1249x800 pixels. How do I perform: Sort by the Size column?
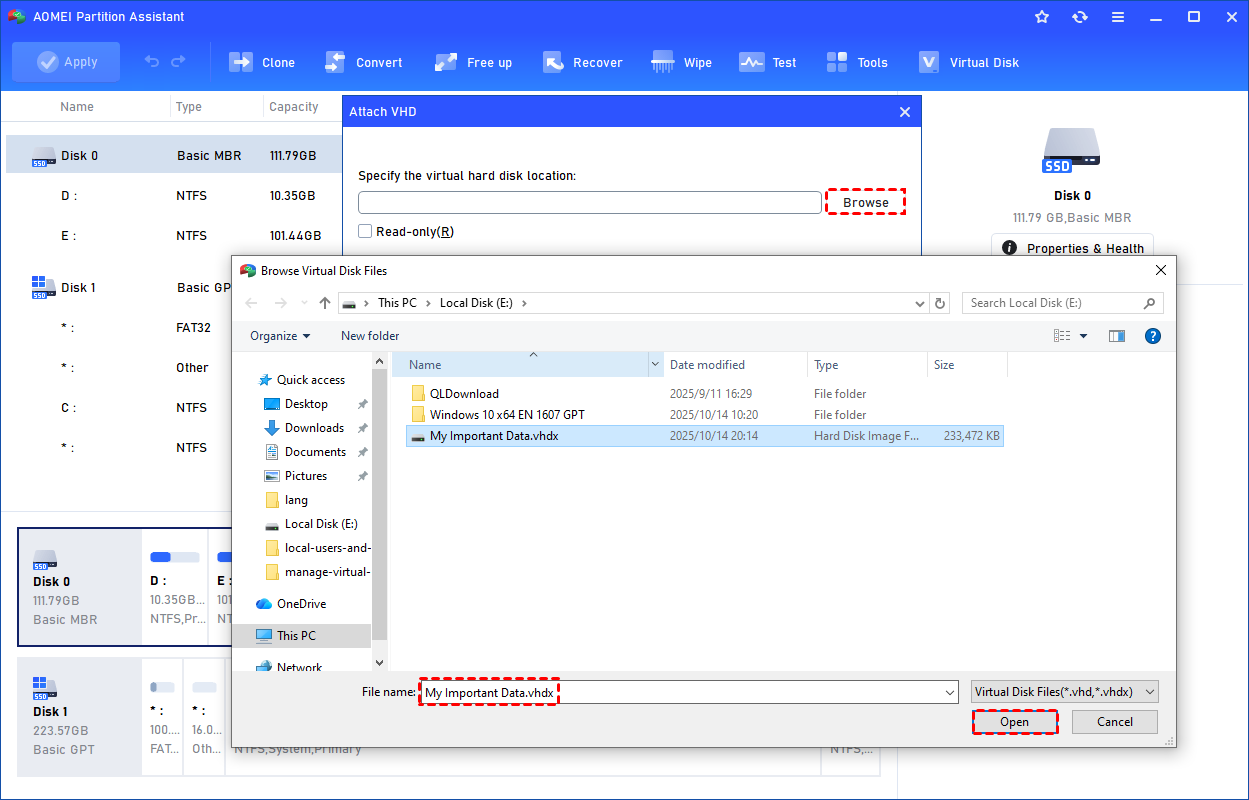[x=967, y=365]
